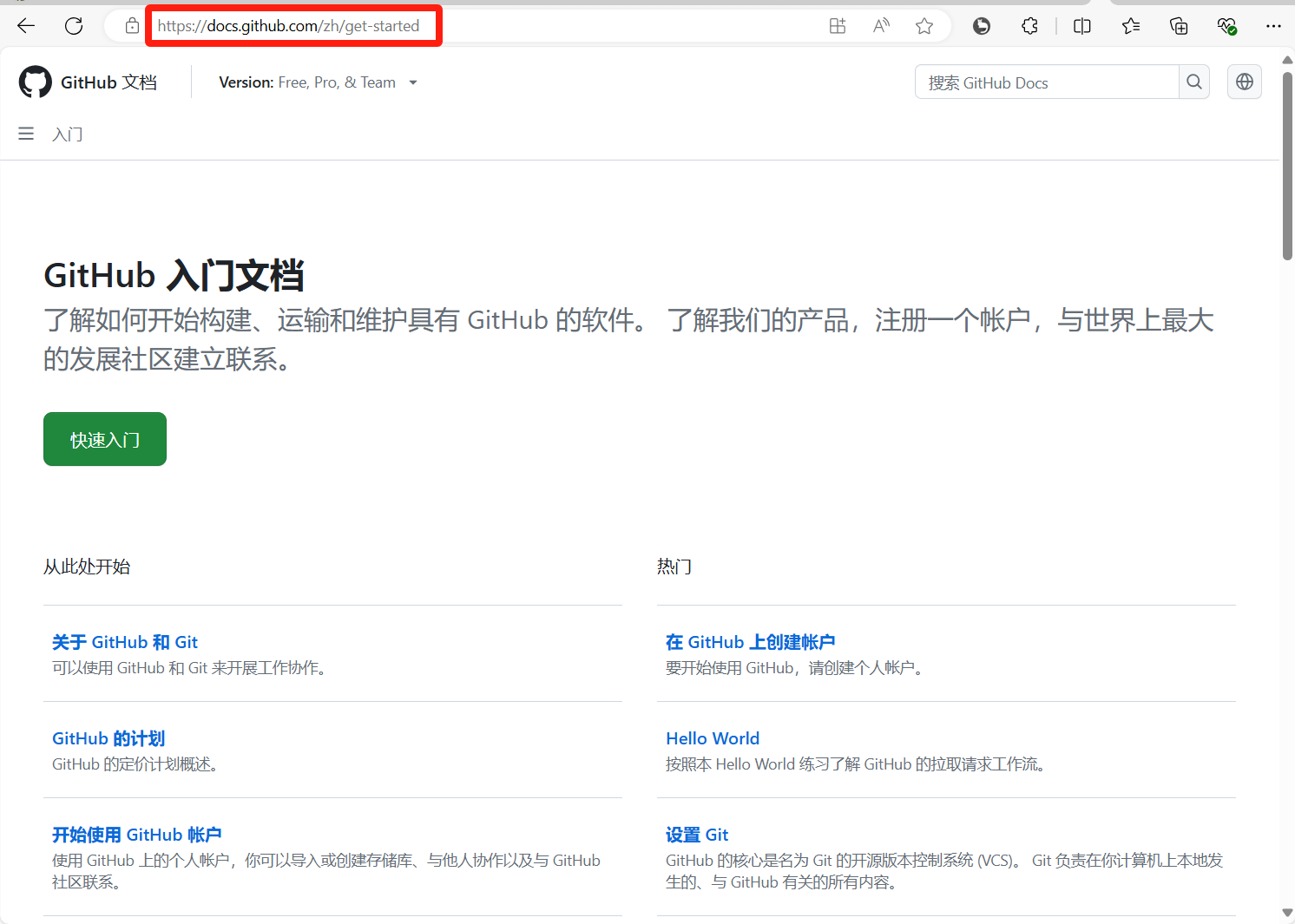
Task: Open the browser extensions puzzle icon
Action: (1029, 26)
